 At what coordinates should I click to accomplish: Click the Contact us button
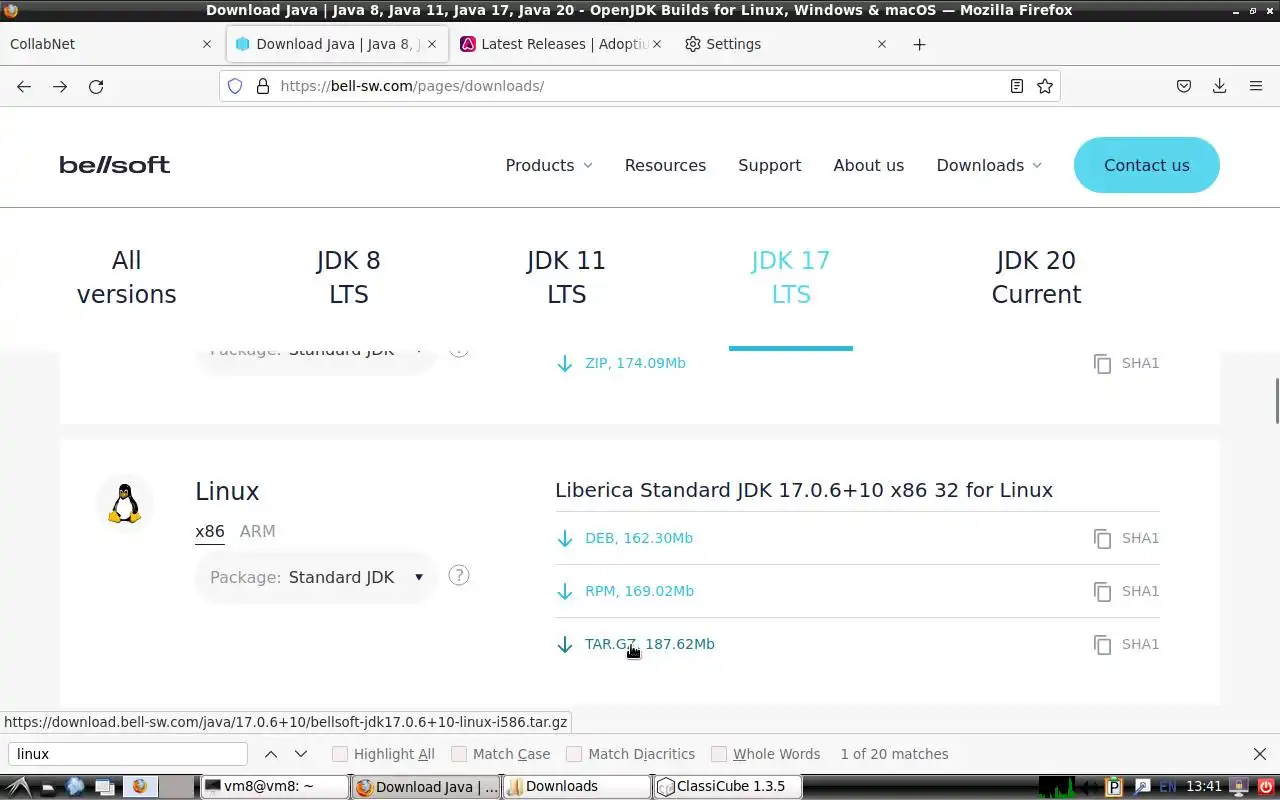coord(1146,165)
